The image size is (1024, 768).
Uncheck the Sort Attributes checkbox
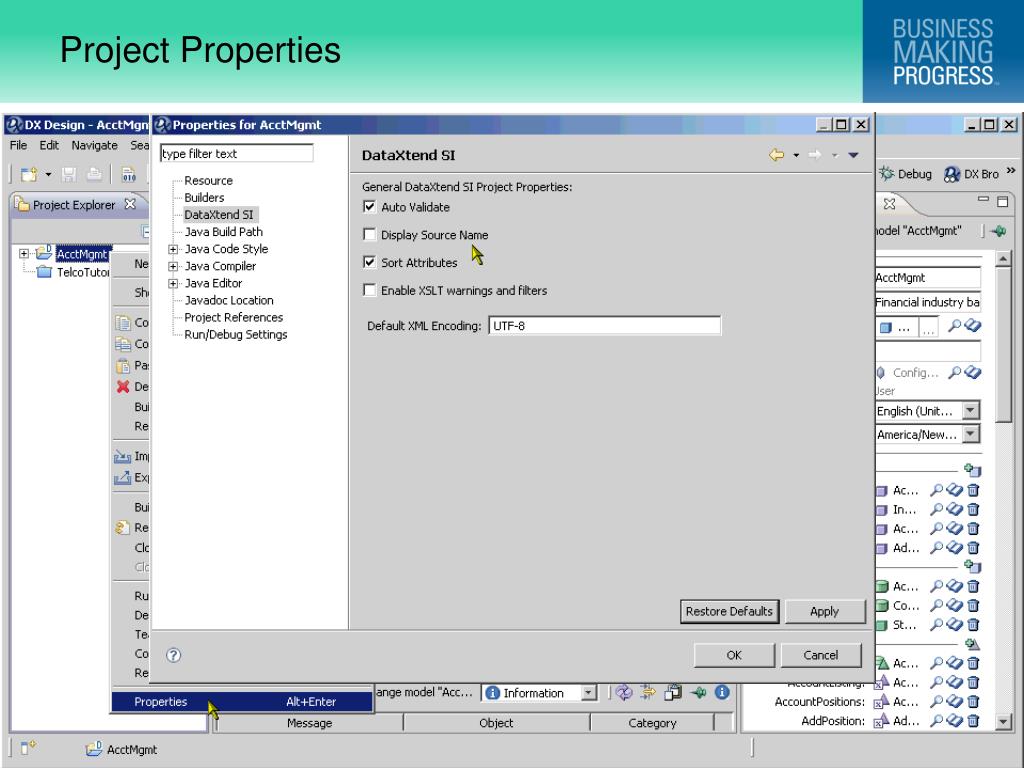click(370, 263)
